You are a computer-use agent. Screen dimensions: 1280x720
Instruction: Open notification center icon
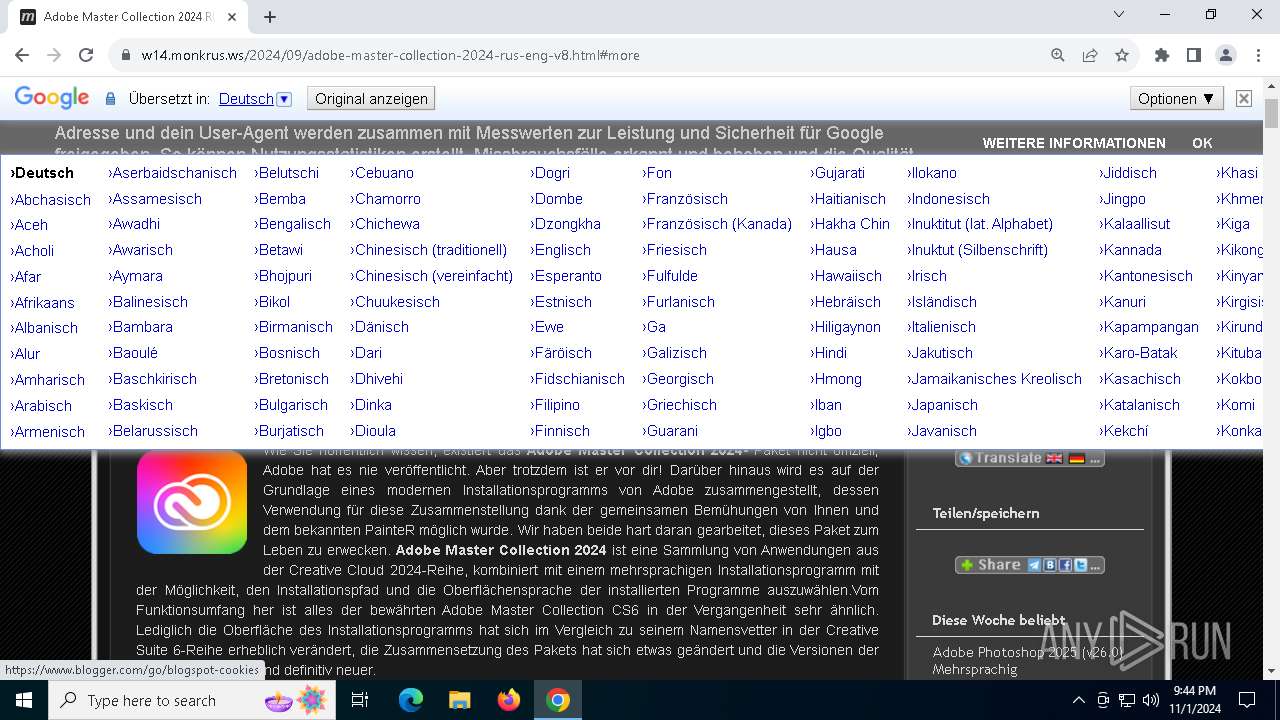[x=1247, y=700]
